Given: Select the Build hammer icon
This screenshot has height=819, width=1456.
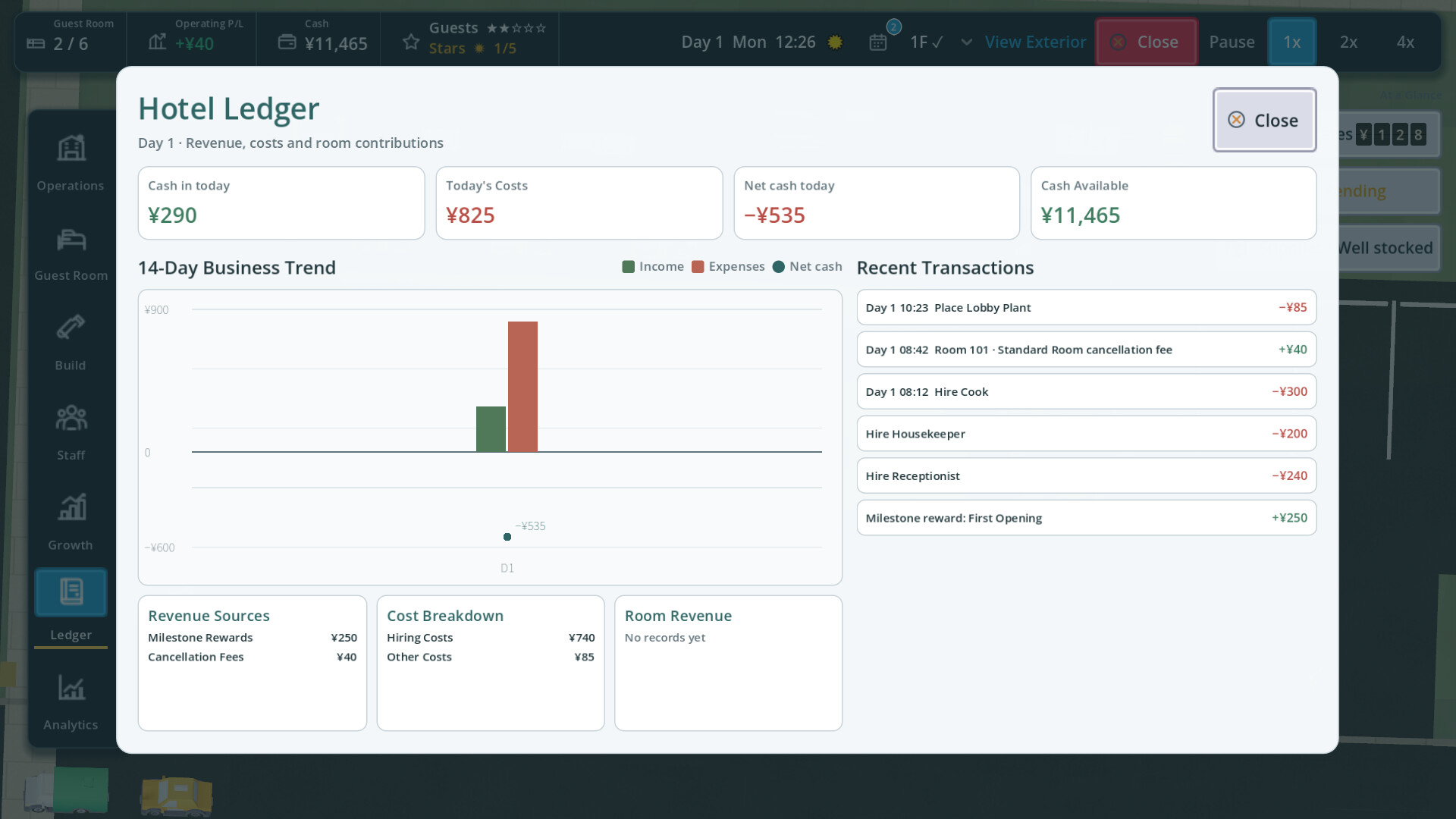Looking at the screenshot, I should 71,328.
